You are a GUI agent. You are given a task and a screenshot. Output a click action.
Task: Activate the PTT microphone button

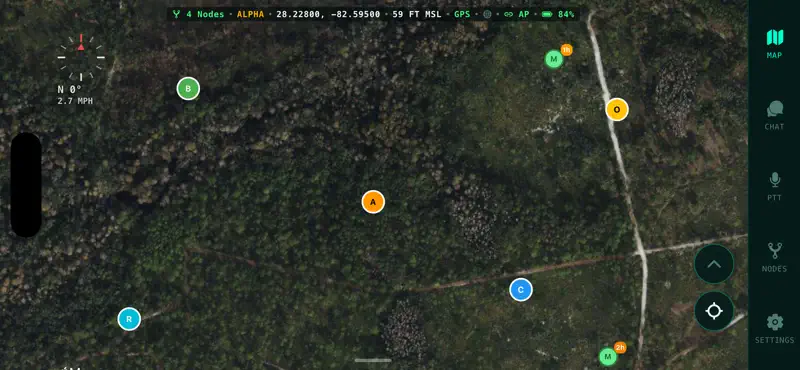point(774,186)
